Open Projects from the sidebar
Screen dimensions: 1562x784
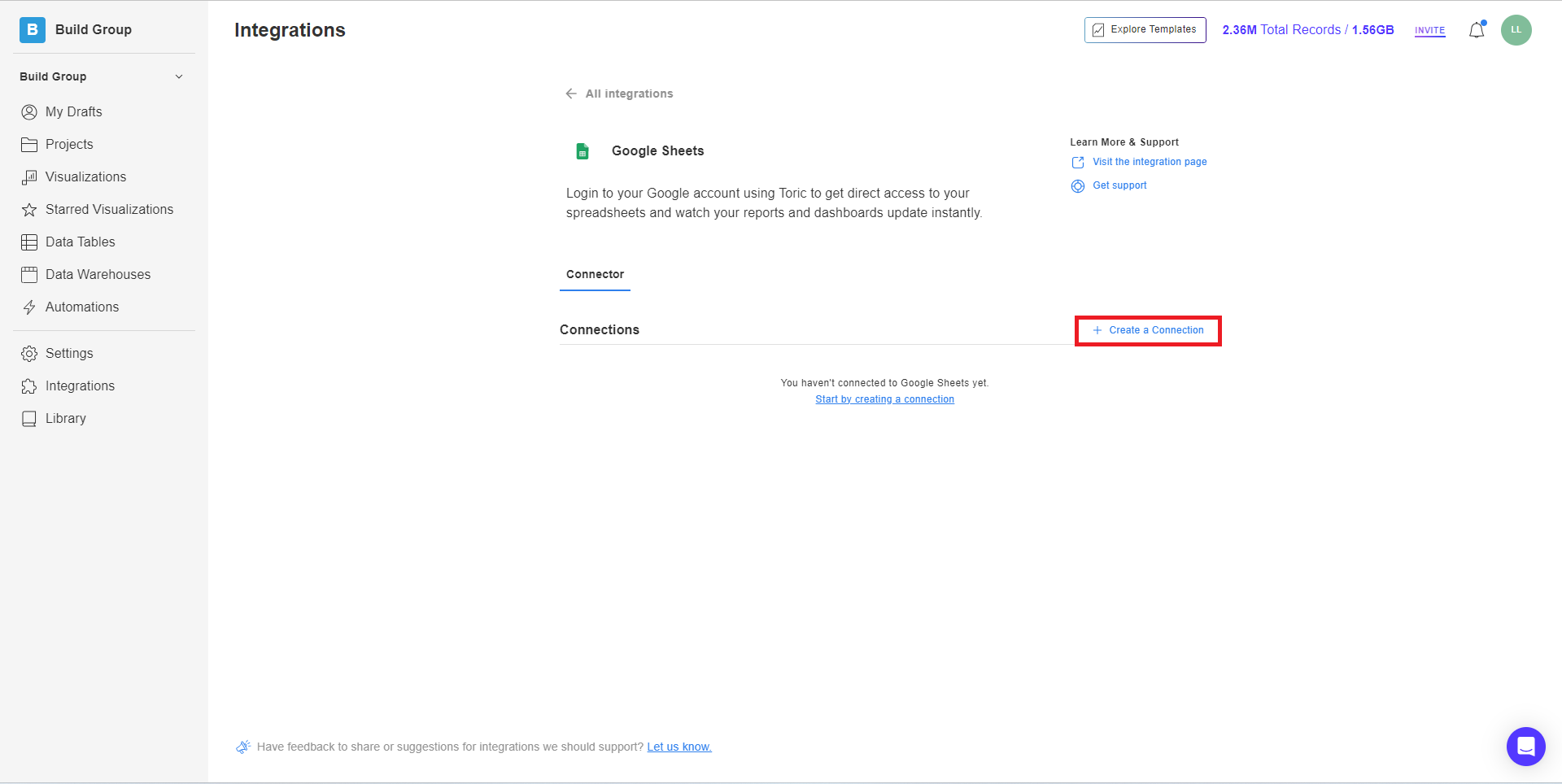(69, 144)
